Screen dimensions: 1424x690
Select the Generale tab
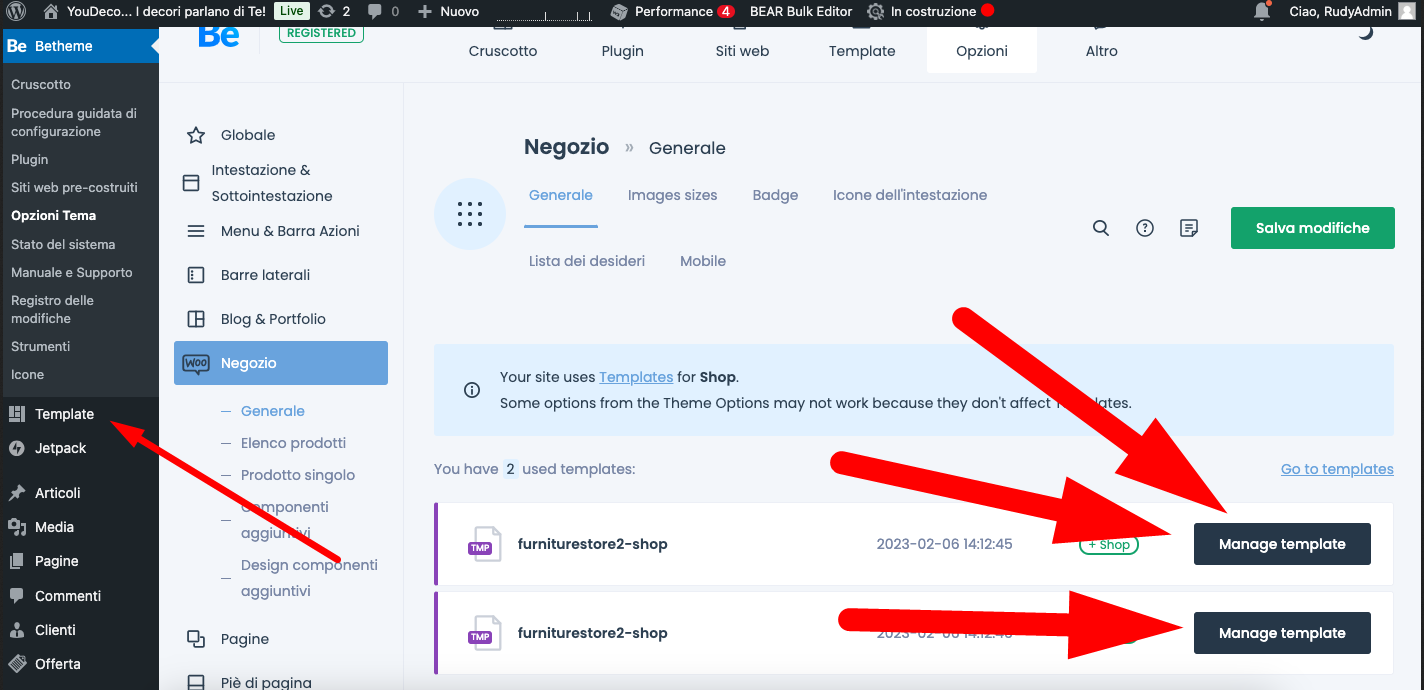point(561,195)
